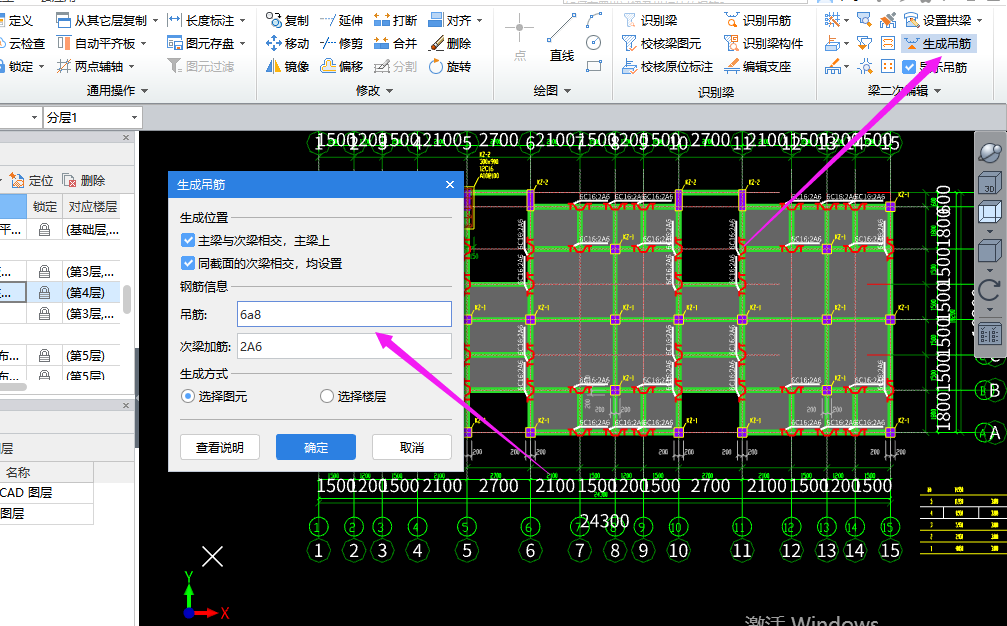Viewport: 1007px width, 626px height.
Task: Click 云检查 (cloud check)
Action: 22,44
